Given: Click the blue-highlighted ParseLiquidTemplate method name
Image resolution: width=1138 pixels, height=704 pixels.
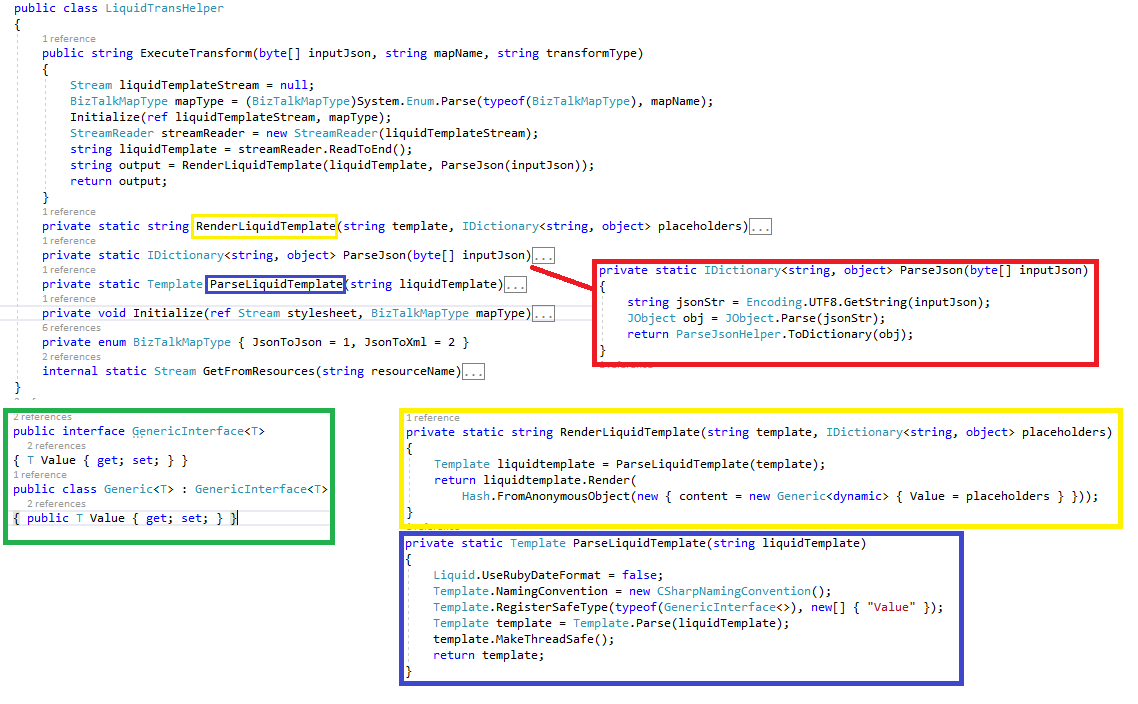Looking at the screenshot, I should (x=276, y=283).
